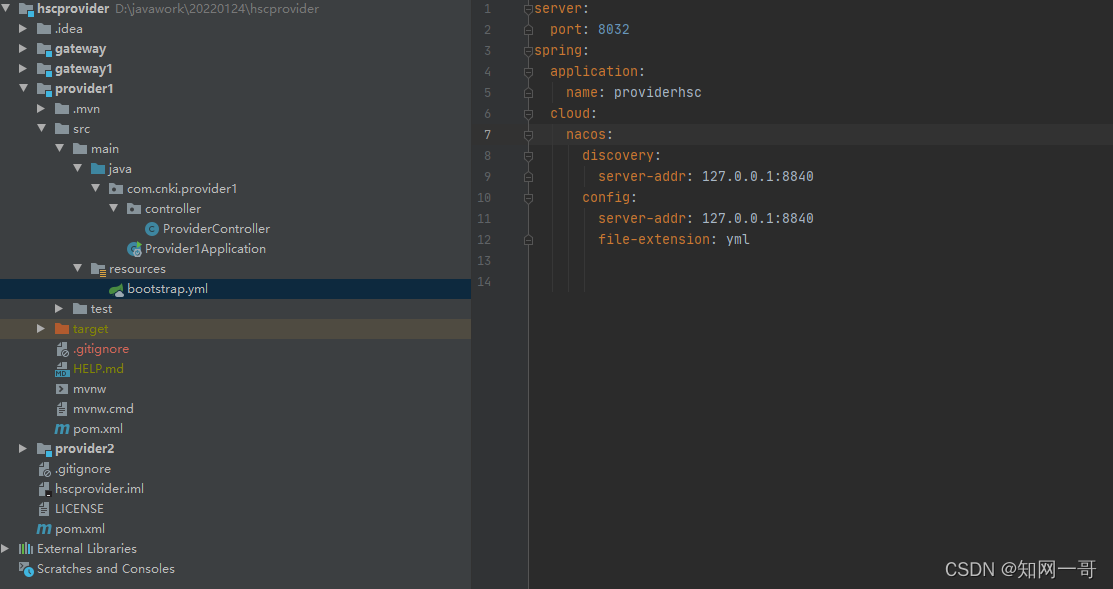The height and width of the screenshot is (589, 1113).
Task: Click the provider1 module folder icon
Action: point(44,89)
